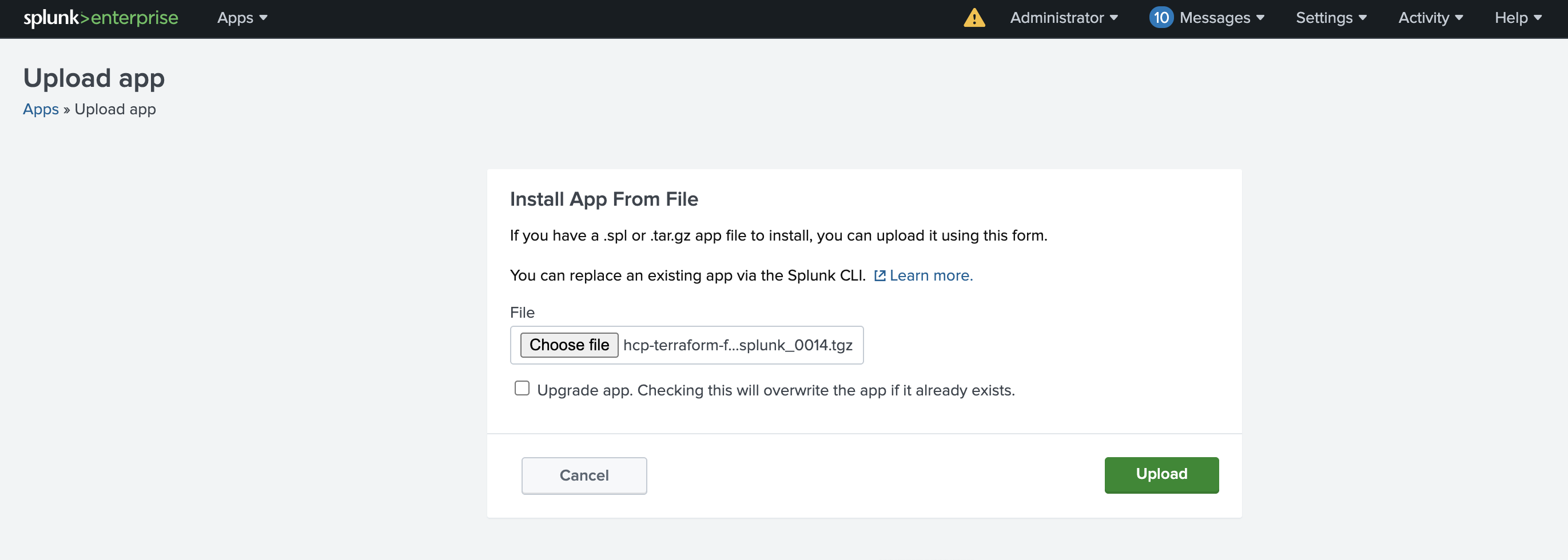Click the selected hcp-terraform .tgz file name
The width and height of the screenshot is (1568, 560).
pyautogui.click(x=737, y=345)
